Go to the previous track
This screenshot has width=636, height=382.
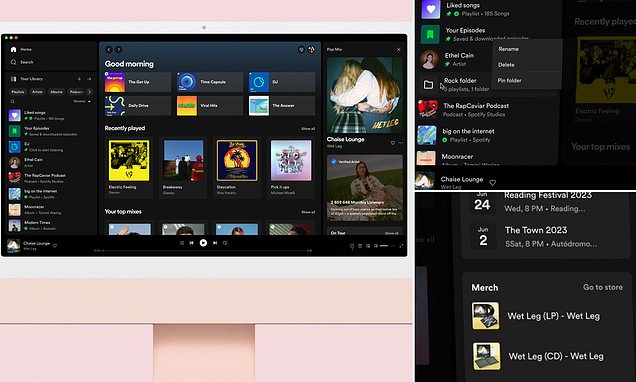pyautogui.click(x=191, y=243)
